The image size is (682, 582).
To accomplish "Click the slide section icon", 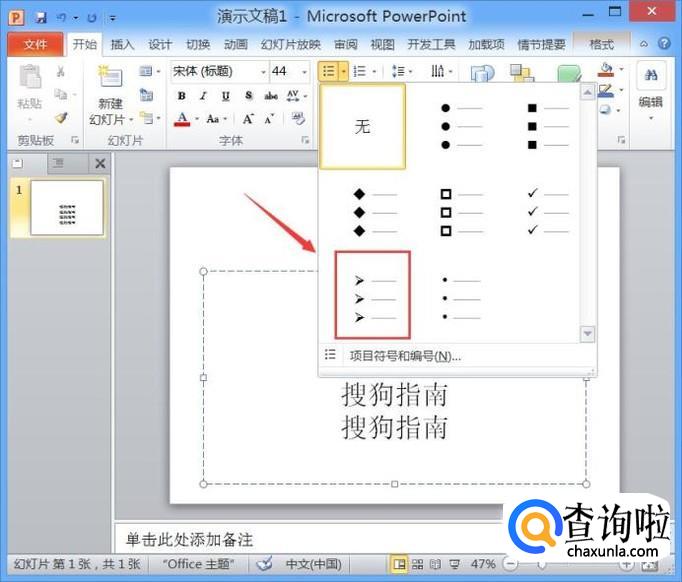I will tap(146, 117).
